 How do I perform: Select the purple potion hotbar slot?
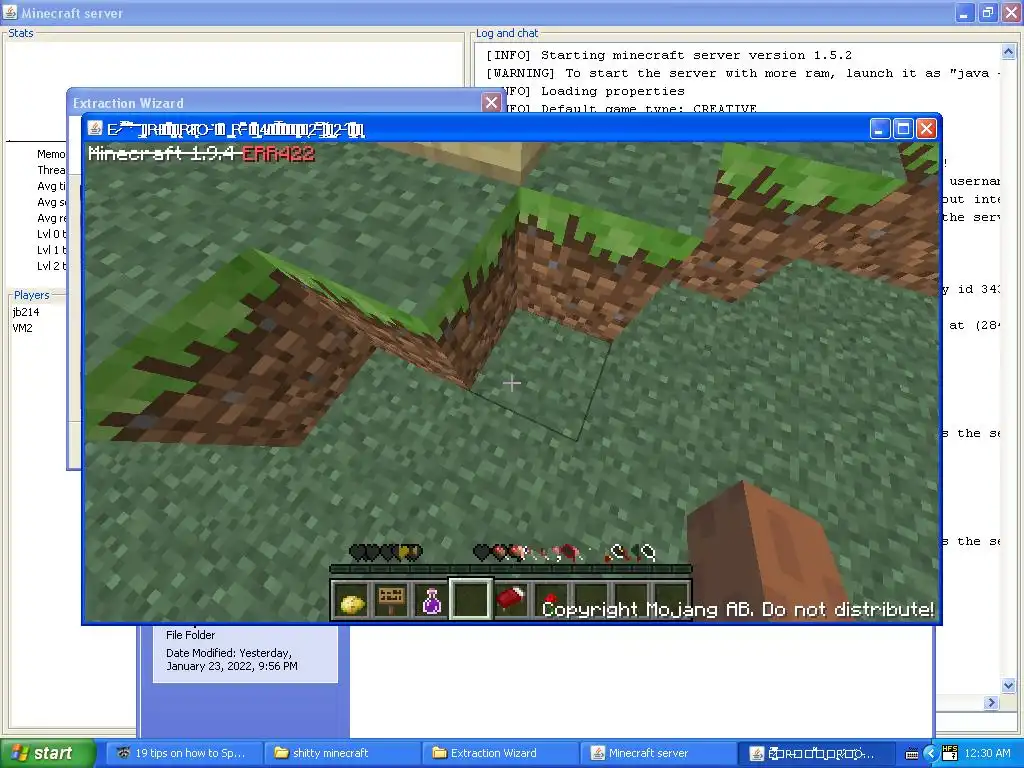pos(431,600)
